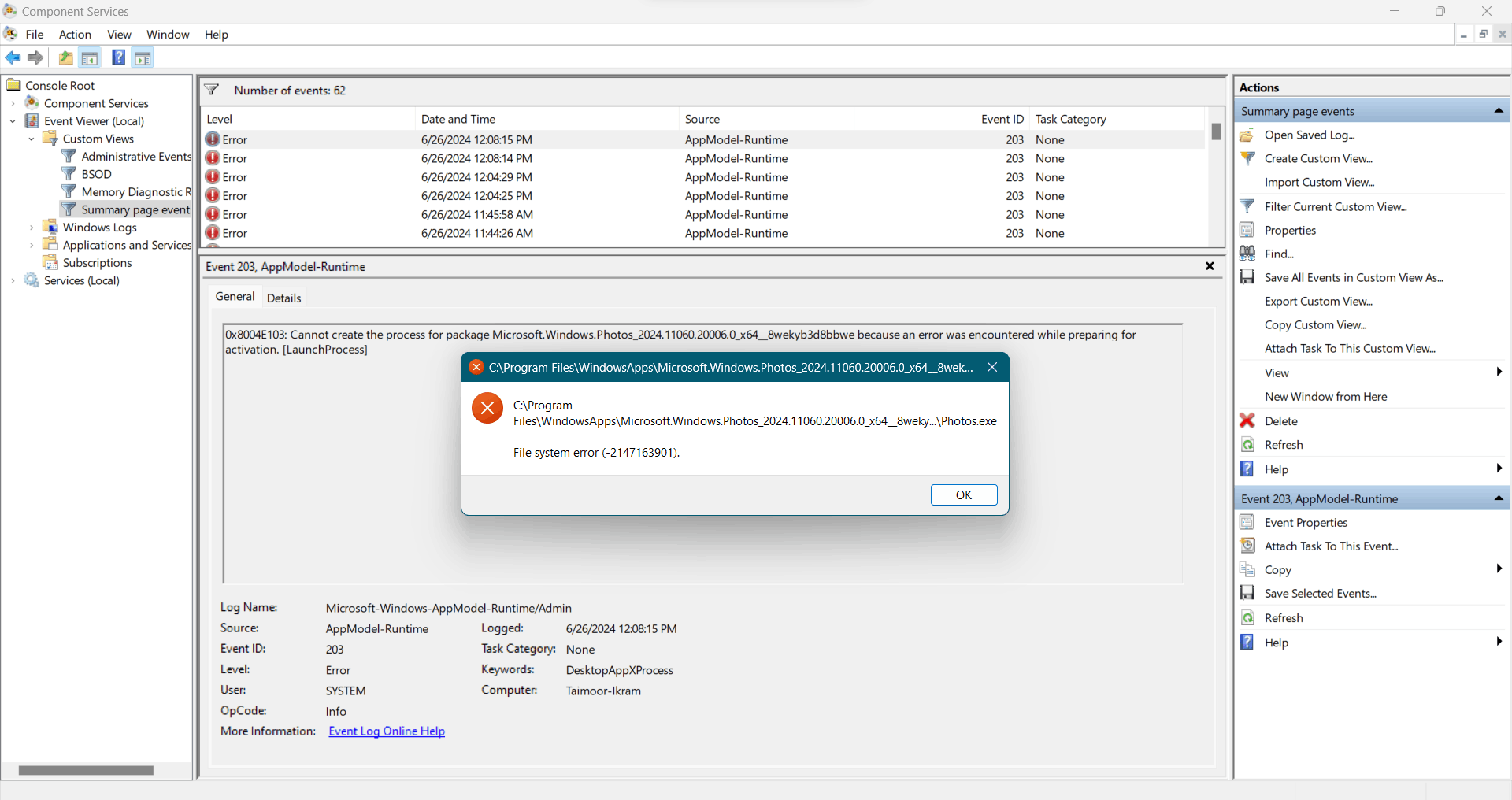Screen dimensions: 1512x800
Task: Click Copy Custom View action
Action: (1315, 325)
